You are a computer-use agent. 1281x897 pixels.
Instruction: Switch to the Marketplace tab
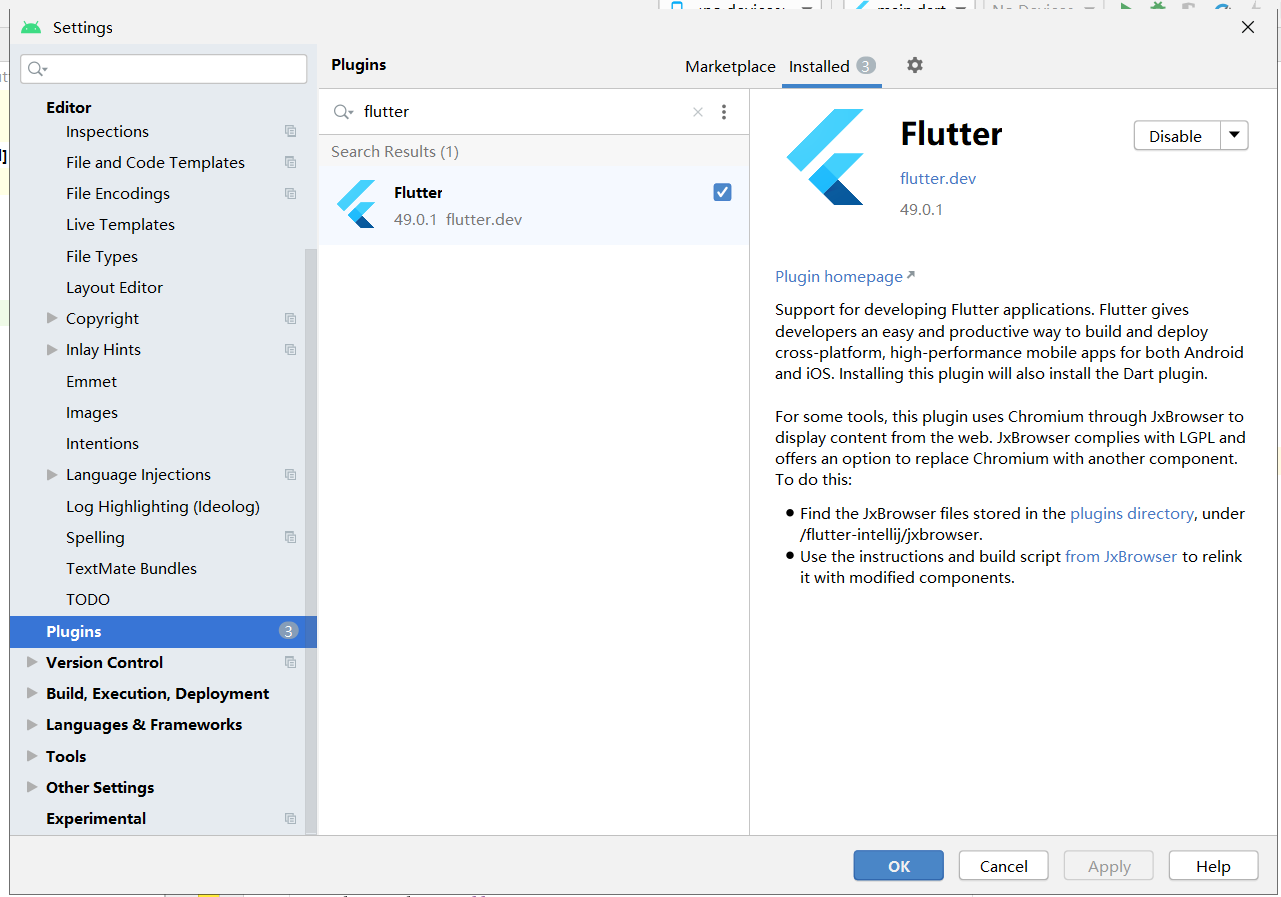[730, 66]
